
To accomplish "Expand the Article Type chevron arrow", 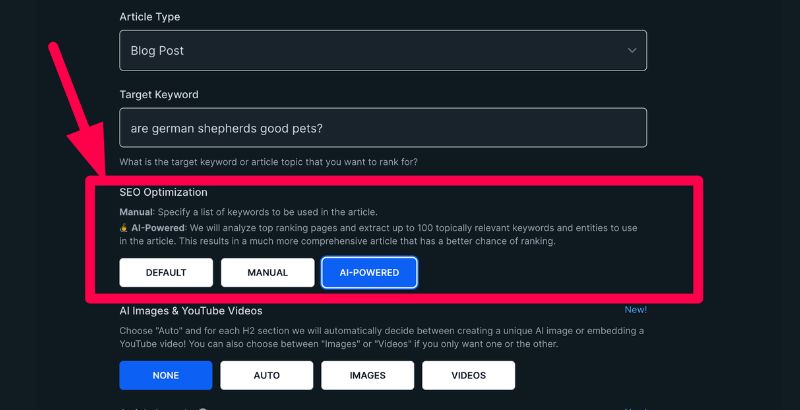I will (x=631, y=50).
